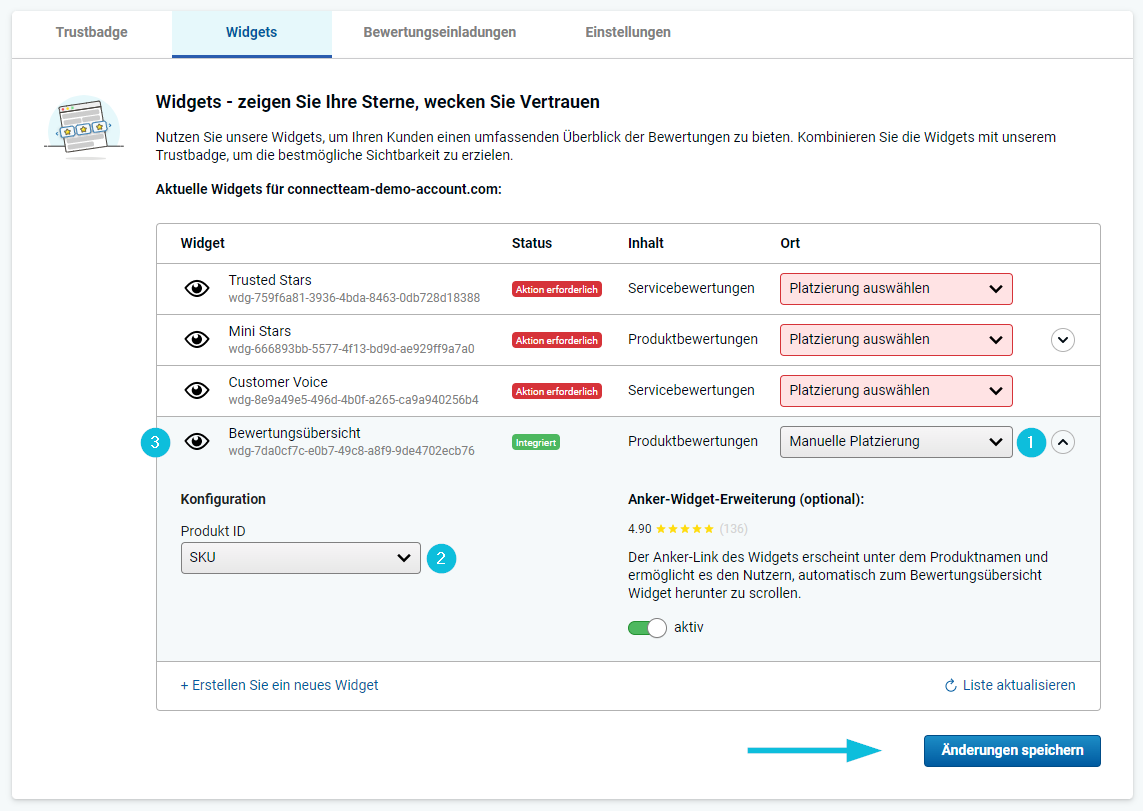Click the refresh icon beside Liste aktualisieren
The height and width of the screenshot is (811, 1143).
(950, 685)
